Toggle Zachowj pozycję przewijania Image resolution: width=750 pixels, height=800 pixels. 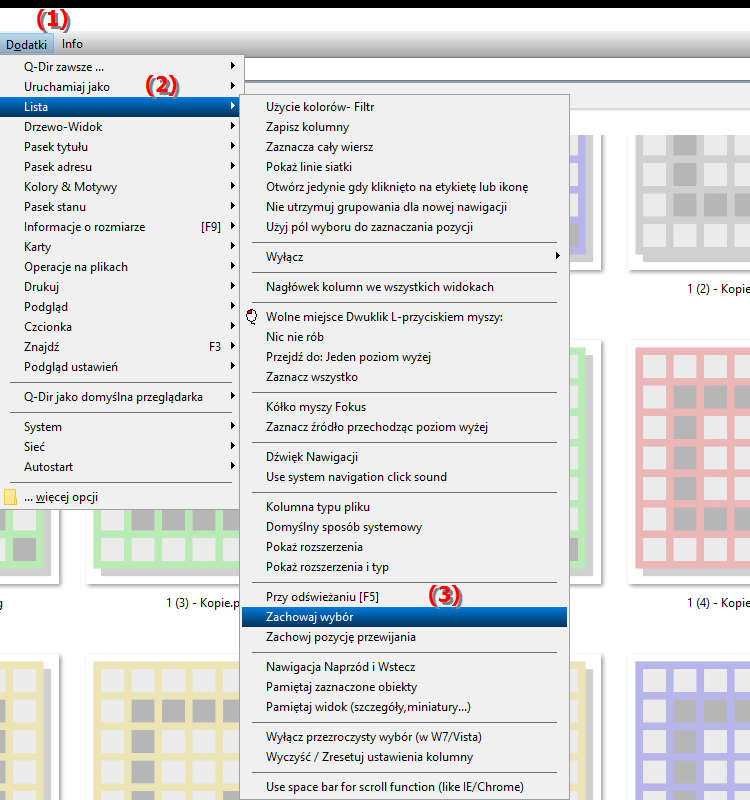404,637
